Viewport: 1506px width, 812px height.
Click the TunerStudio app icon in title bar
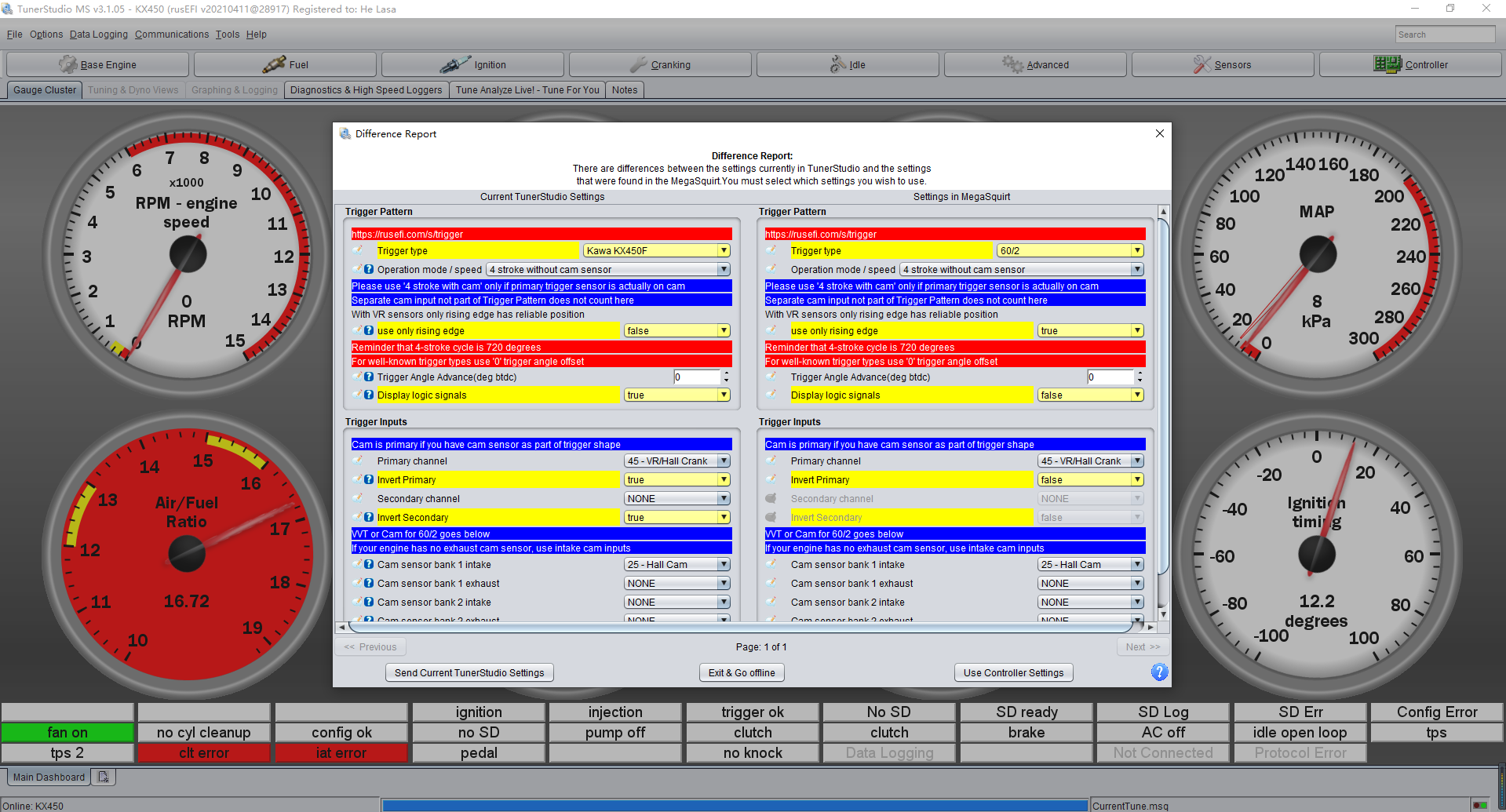pos(7,9)
